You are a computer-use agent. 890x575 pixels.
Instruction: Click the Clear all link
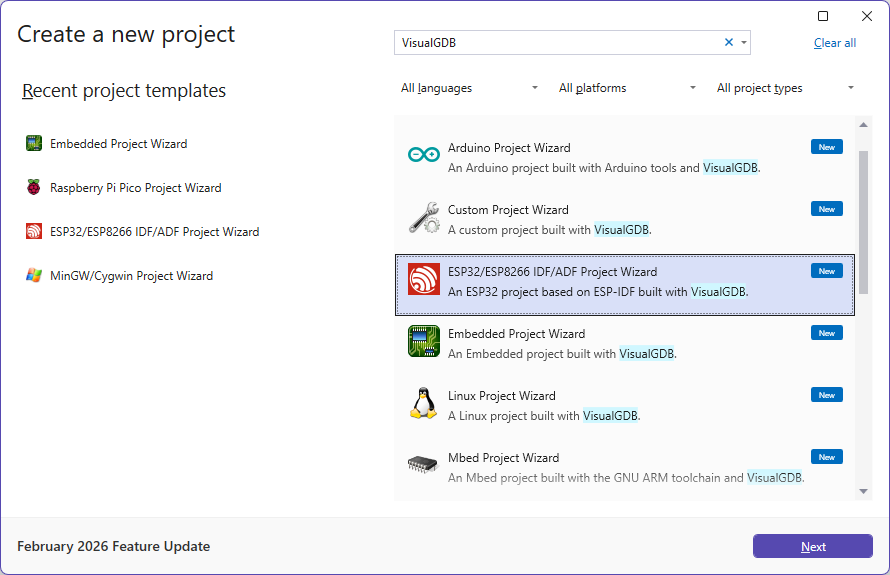pyautogui.click(x=834, y=43)
